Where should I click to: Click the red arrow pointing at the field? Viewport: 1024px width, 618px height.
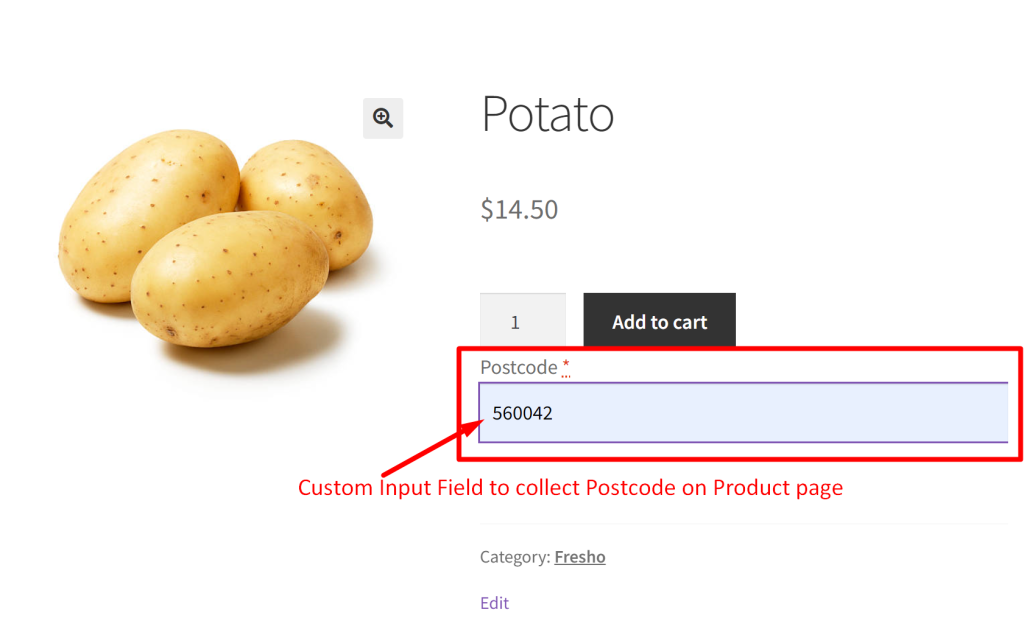coord(430,450)
